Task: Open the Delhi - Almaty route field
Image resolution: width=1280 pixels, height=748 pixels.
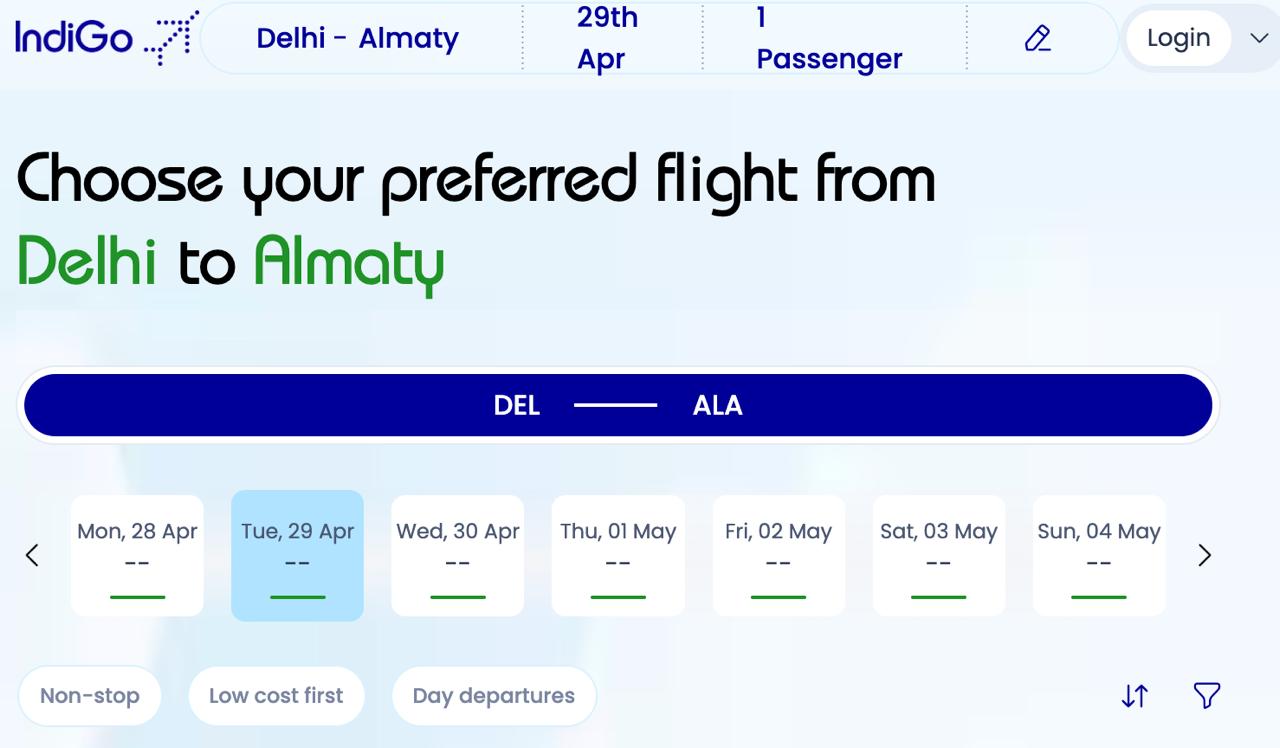Action: [x=358, y=38]
